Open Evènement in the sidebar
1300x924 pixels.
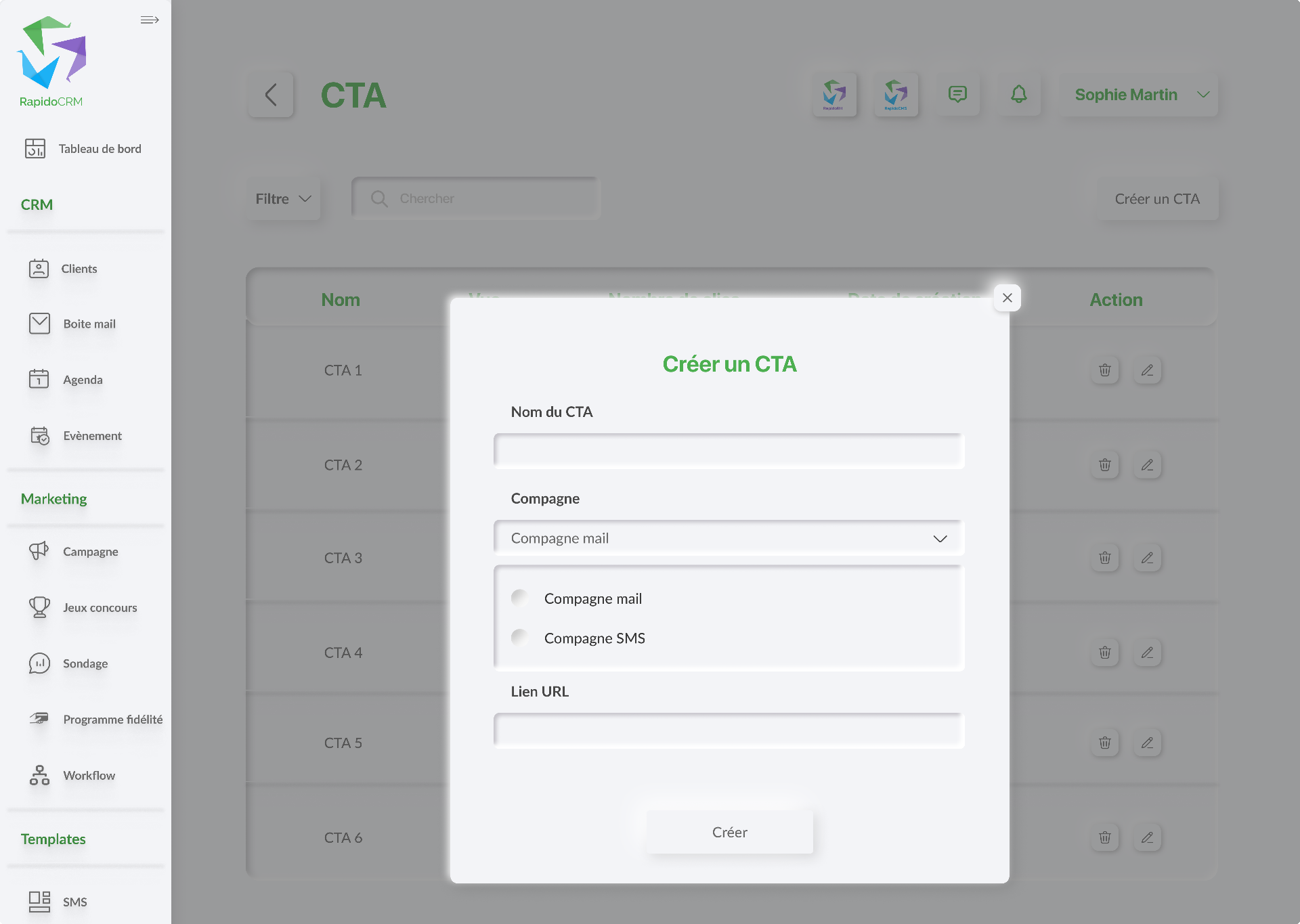75,435
